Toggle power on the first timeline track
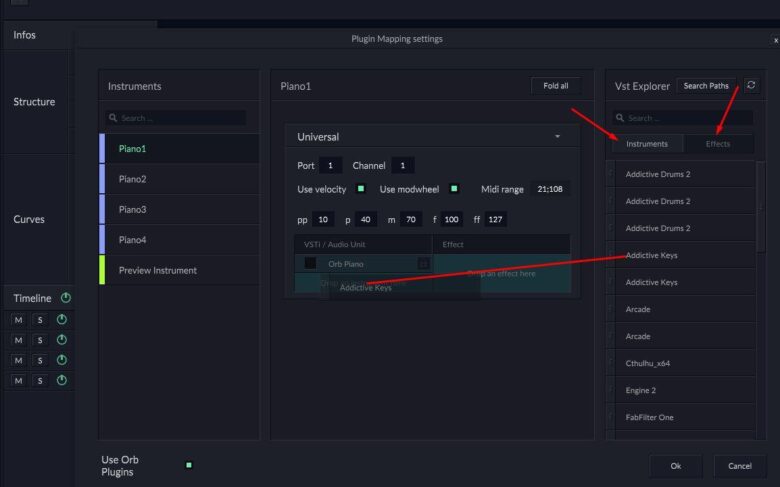Viewport: 780px width, 487px height. [61, 320]
